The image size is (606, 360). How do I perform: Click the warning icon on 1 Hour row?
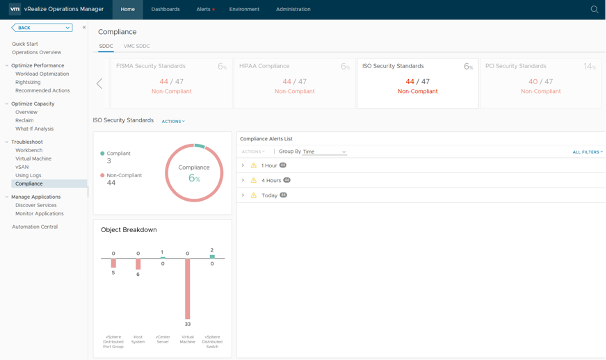tap(254, 165)
